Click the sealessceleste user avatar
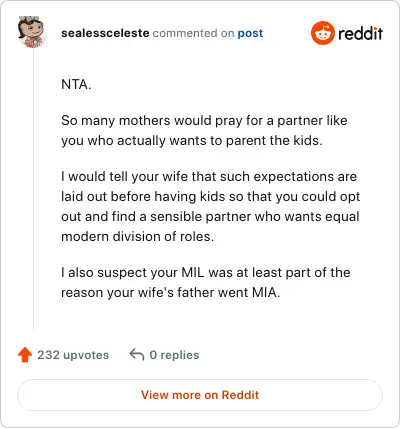Image resolution: width=400 pixels, height=428 pixels. [31, 32]
